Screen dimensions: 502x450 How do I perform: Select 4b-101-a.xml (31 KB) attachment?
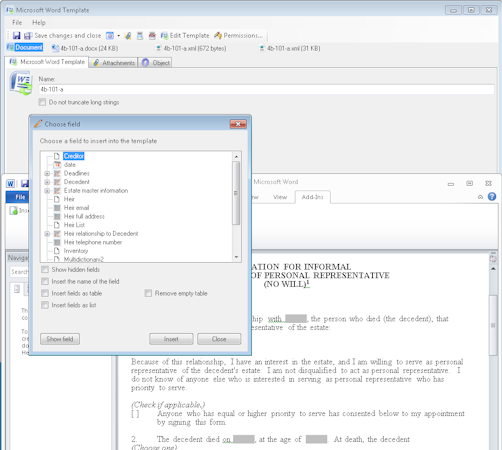pyautogui.click(x=290, y=48)
